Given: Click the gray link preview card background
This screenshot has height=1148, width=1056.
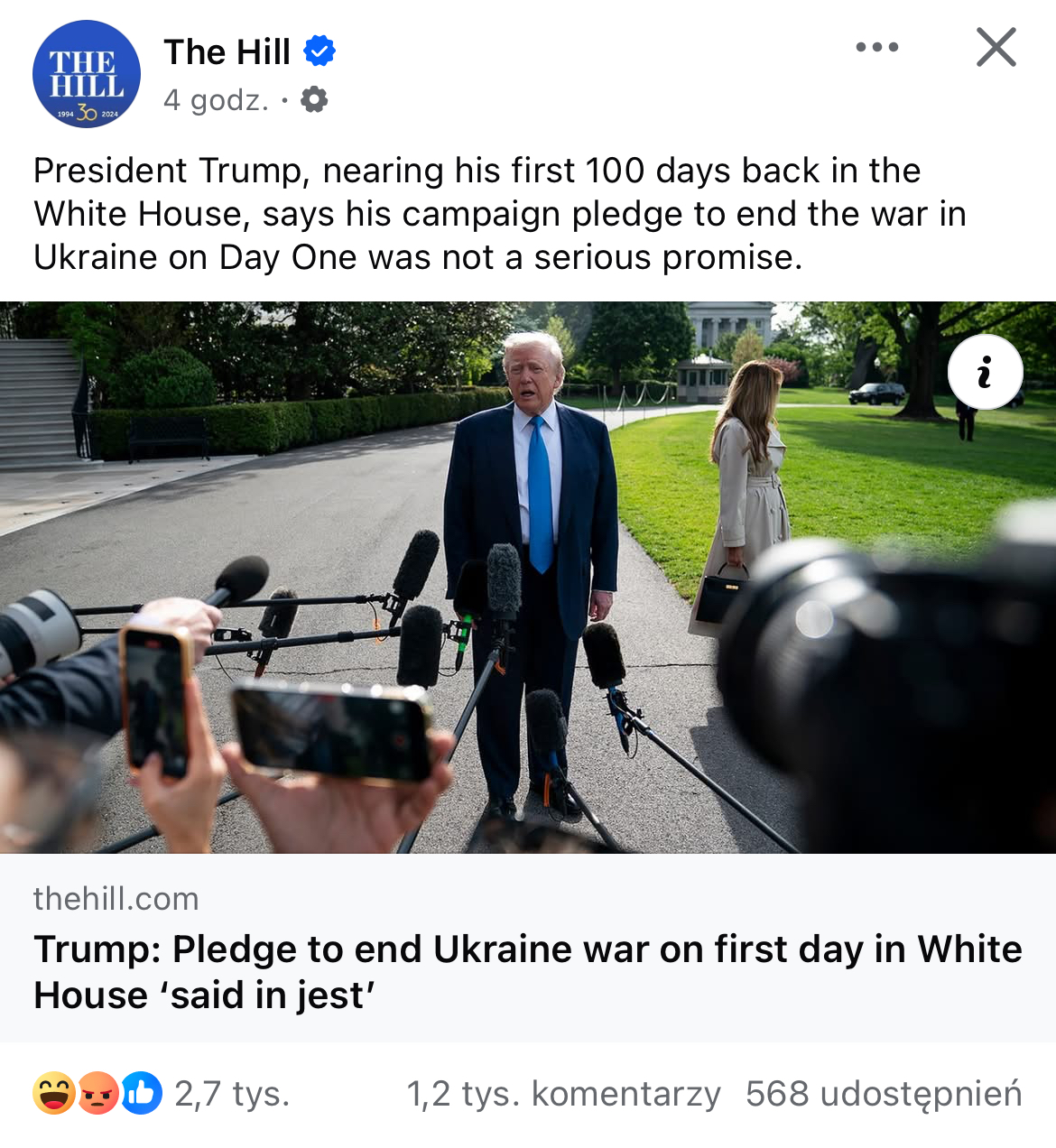Looking at the screenshot, I should [x=528, y=948].
